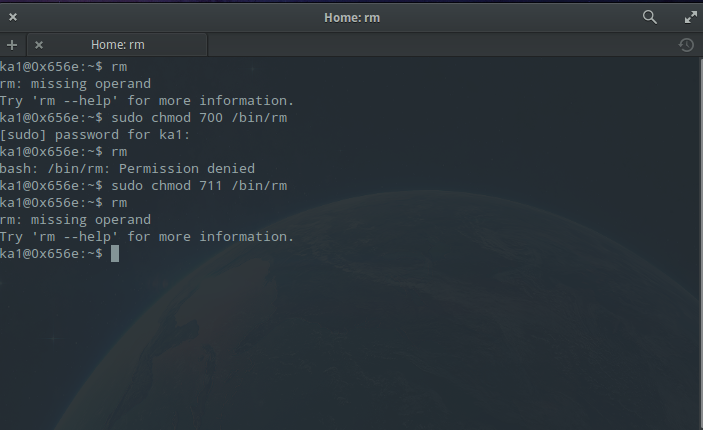Click the first 'rm: missing operand' output line
The height and width of the screenshot is (430, 703).
coord(75,84)
